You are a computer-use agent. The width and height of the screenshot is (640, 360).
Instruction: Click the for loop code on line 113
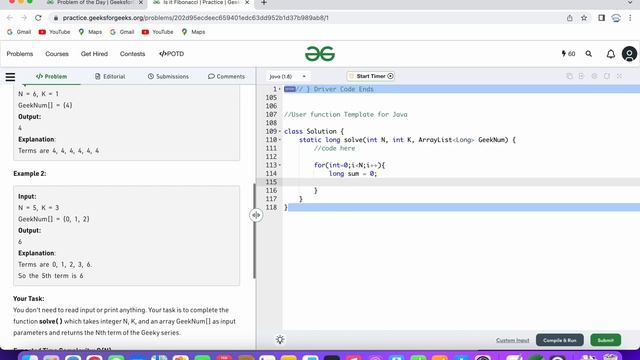pyautogui.click(x=349, y=165)
